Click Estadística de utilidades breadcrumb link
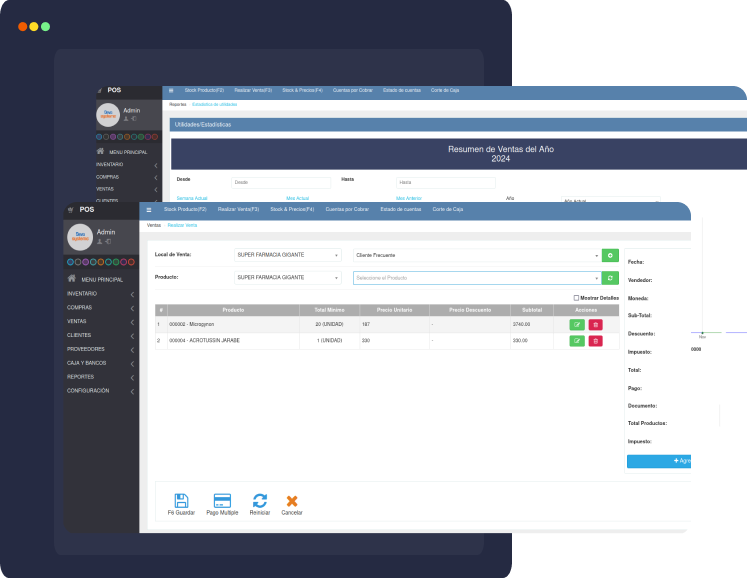 [214, 104]
